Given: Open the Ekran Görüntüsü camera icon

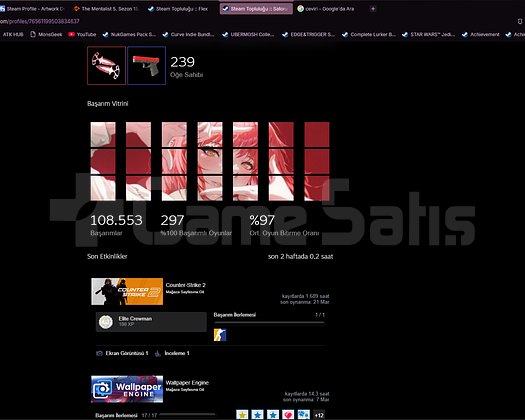Looking at the screenshot, I should coord(99,353).
